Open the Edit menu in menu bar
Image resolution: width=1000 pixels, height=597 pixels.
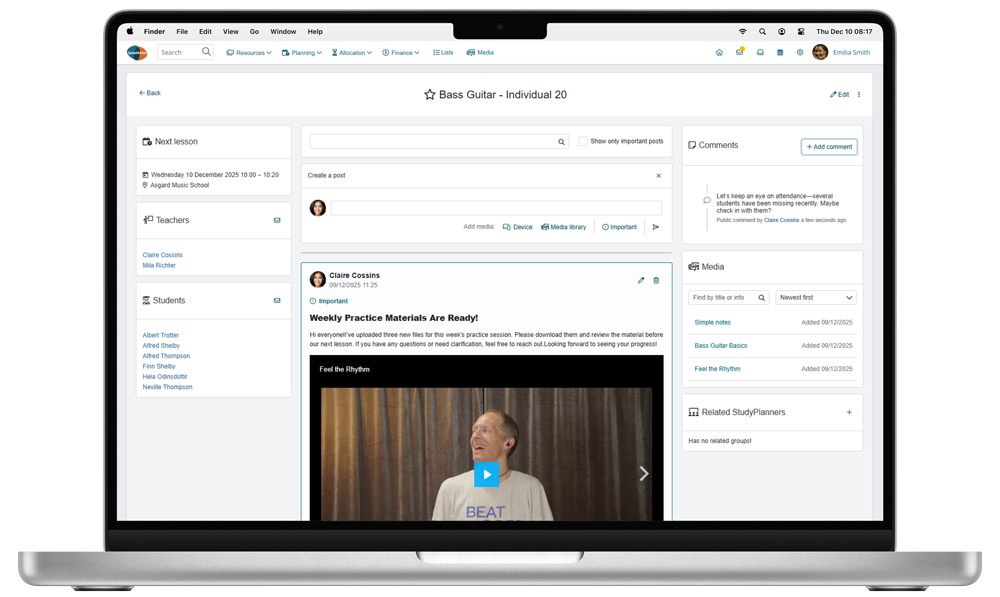coord(205,31)
